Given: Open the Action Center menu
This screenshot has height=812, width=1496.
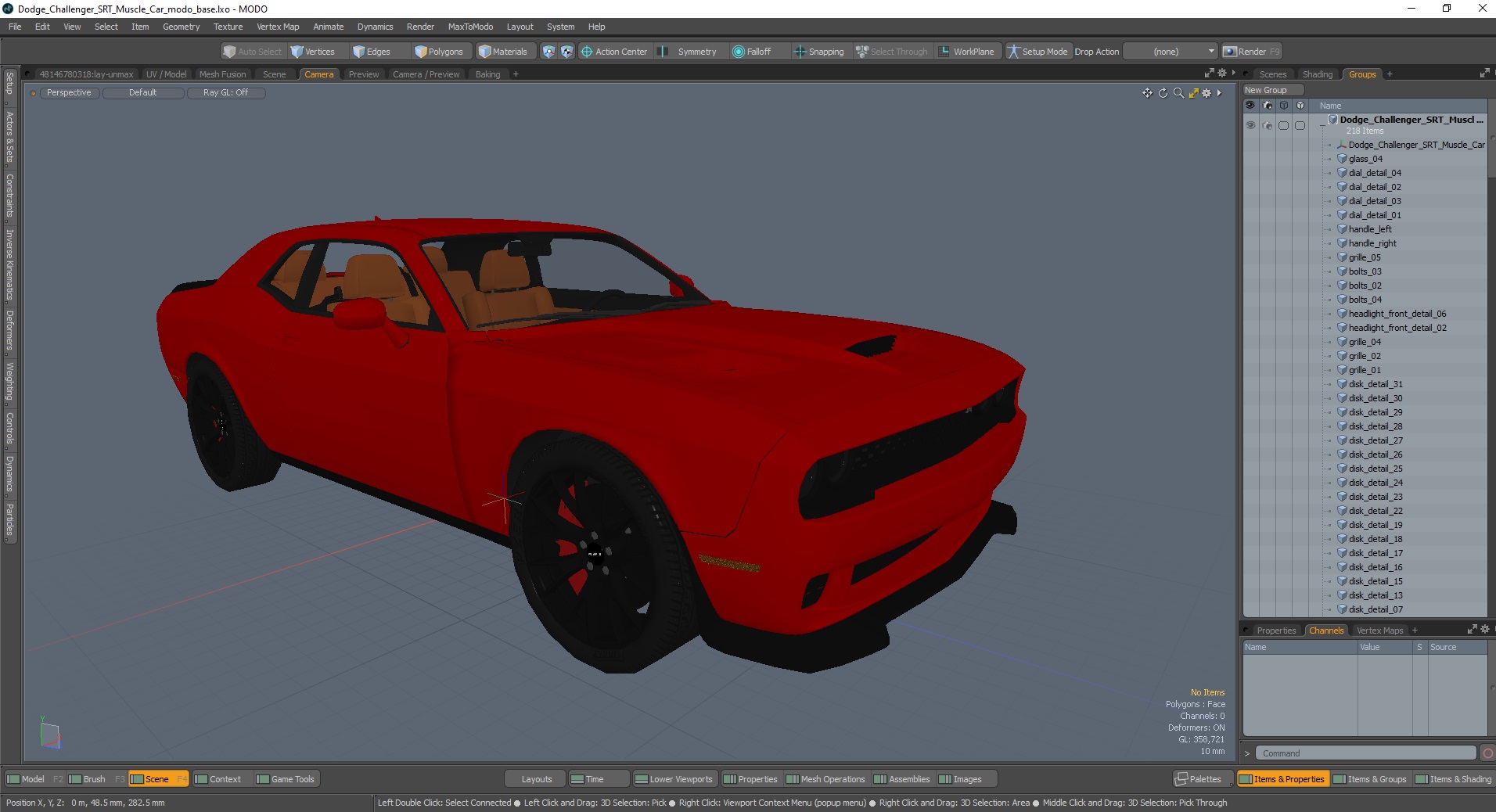Looking at the screenshot, I should (x=614, y=52).
